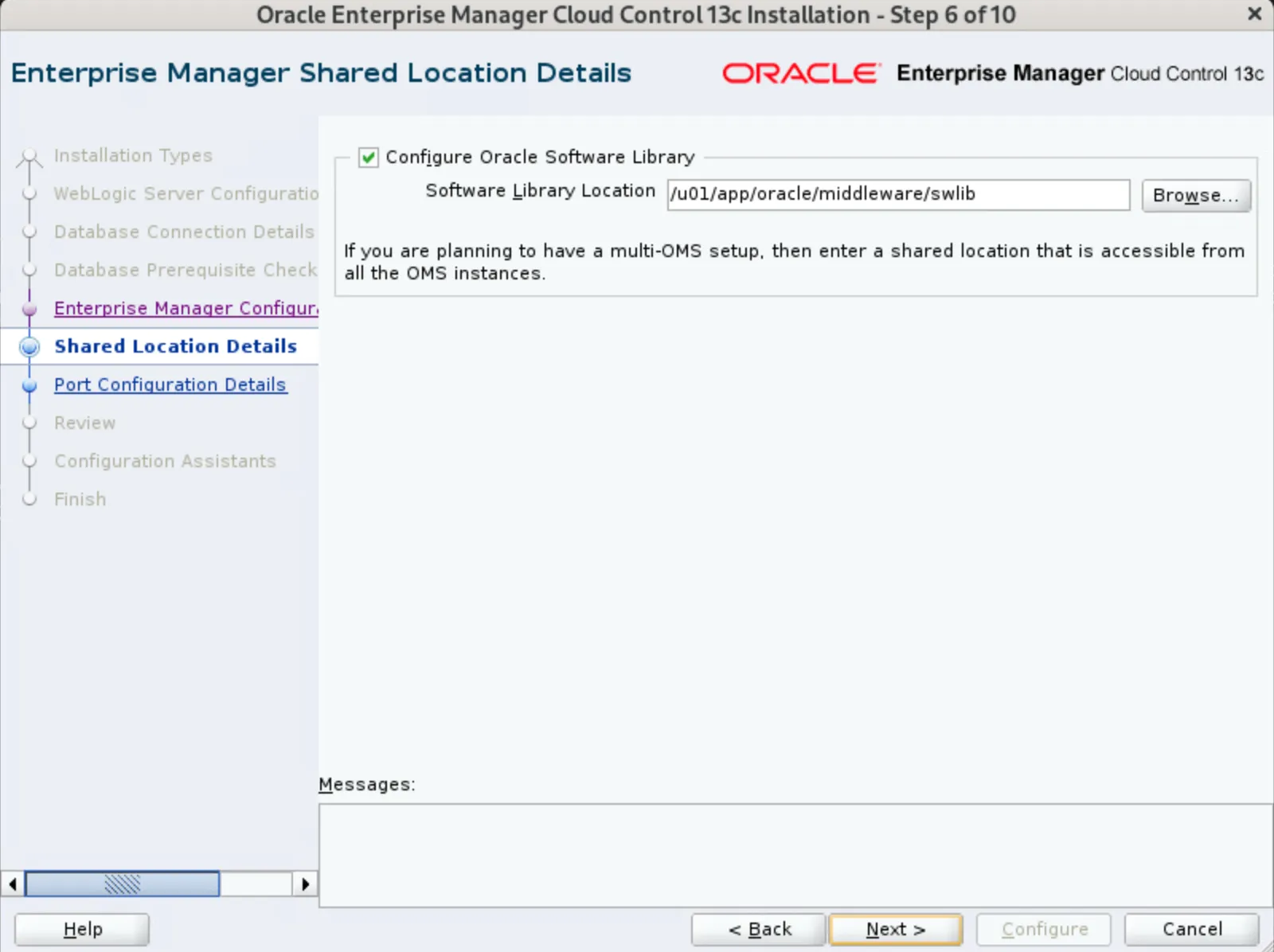Click the Installation Types step marker
The width and height of the screenshot is (1274, 952).
tap(29, 156)
